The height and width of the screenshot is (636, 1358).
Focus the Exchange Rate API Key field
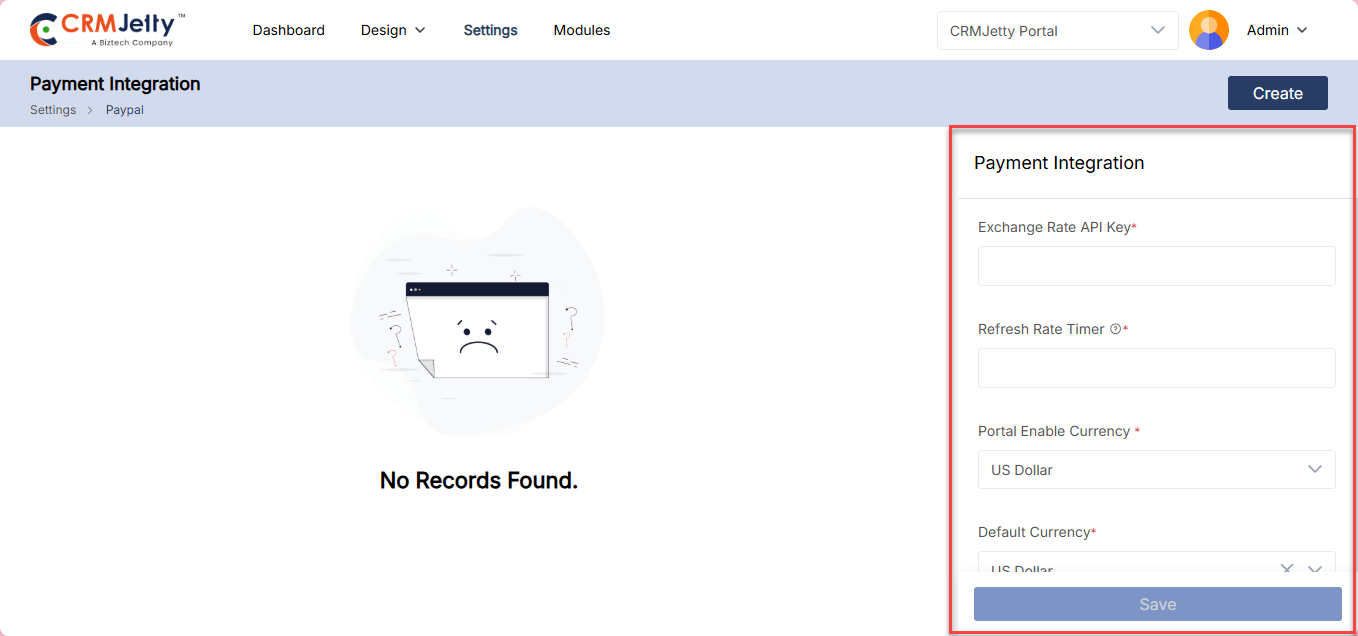coord(1156,266)
